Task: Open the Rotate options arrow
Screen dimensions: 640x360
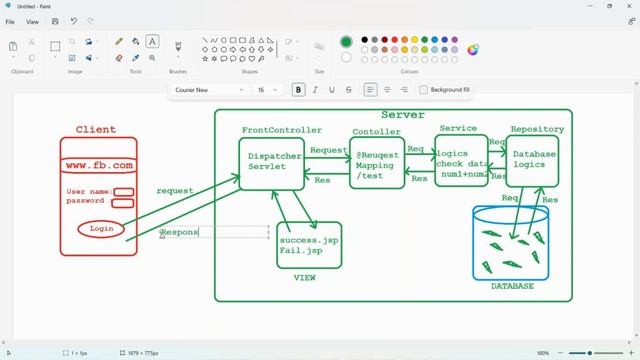Action: point(97,42)
